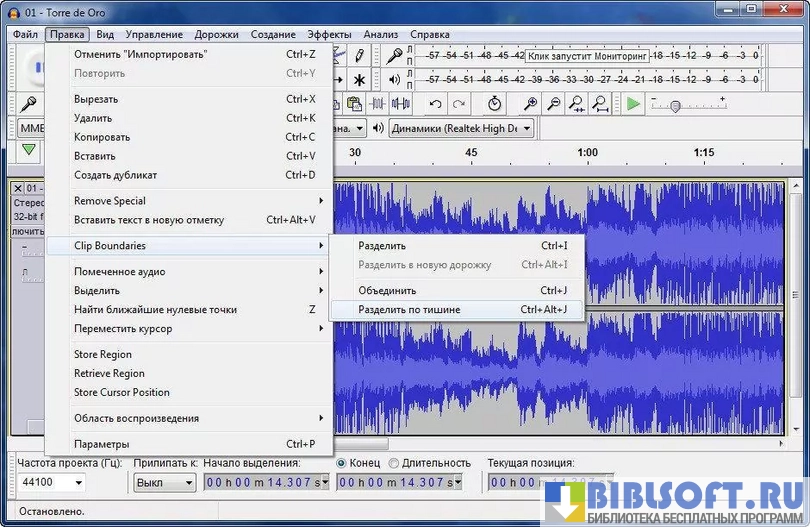Viewport: 810px width, 527px height.
Task: Adjust the playback speed slider
Action: coord(675,105)
